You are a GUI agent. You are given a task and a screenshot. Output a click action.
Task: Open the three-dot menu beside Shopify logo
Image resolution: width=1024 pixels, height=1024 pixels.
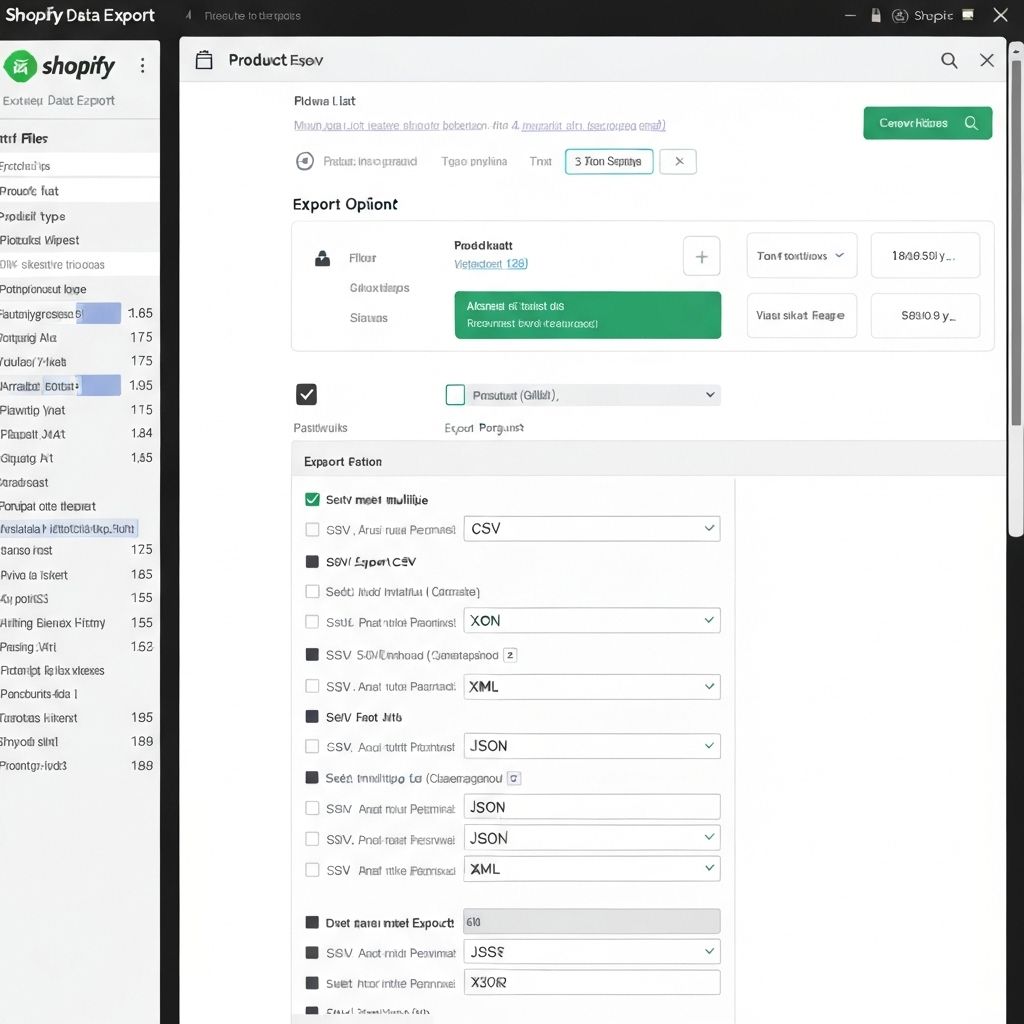click(x=143, y=66)
